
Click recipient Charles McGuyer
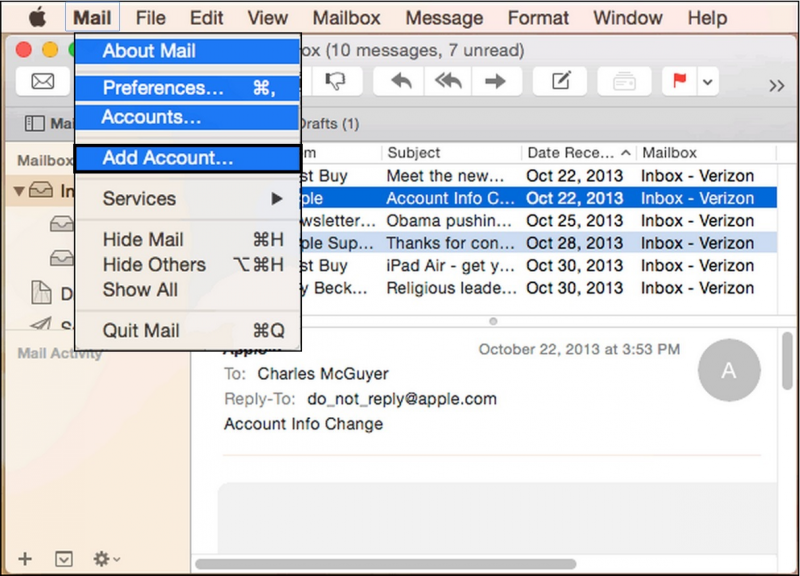(x=322, y=374)
